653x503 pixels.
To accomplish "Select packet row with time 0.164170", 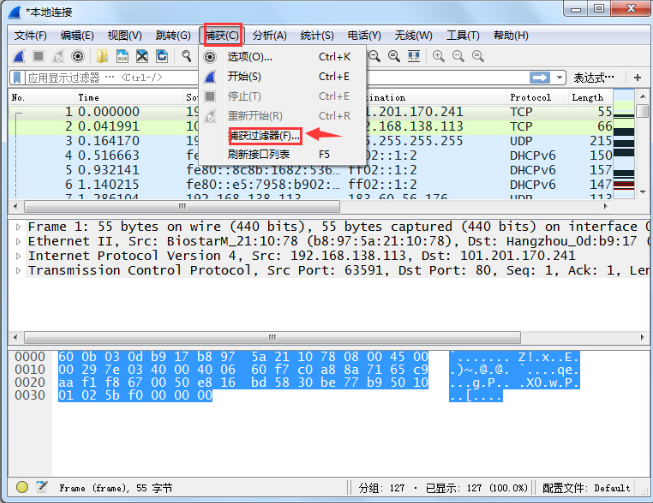I will click(x=310, y=141).
